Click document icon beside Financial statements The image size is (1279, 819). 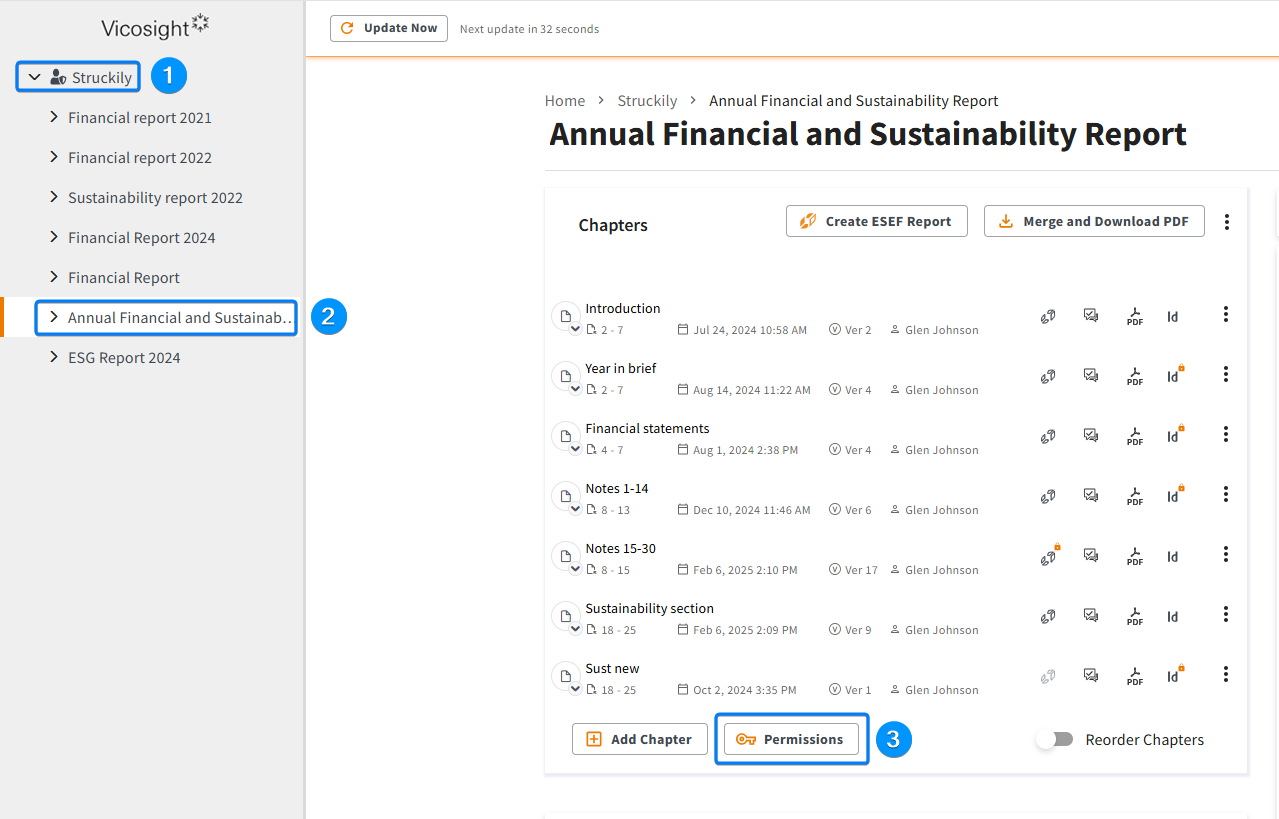[x=565, y=436]
